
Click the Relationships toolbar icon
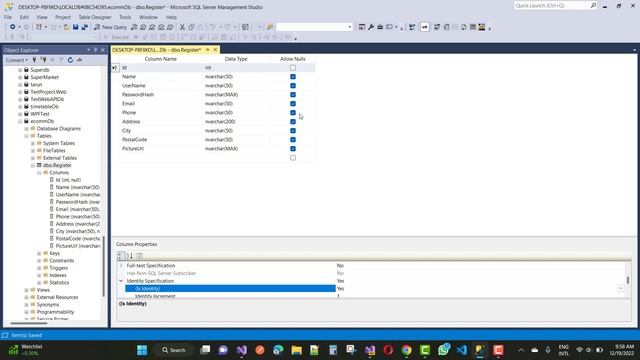(x=437, y=27)
